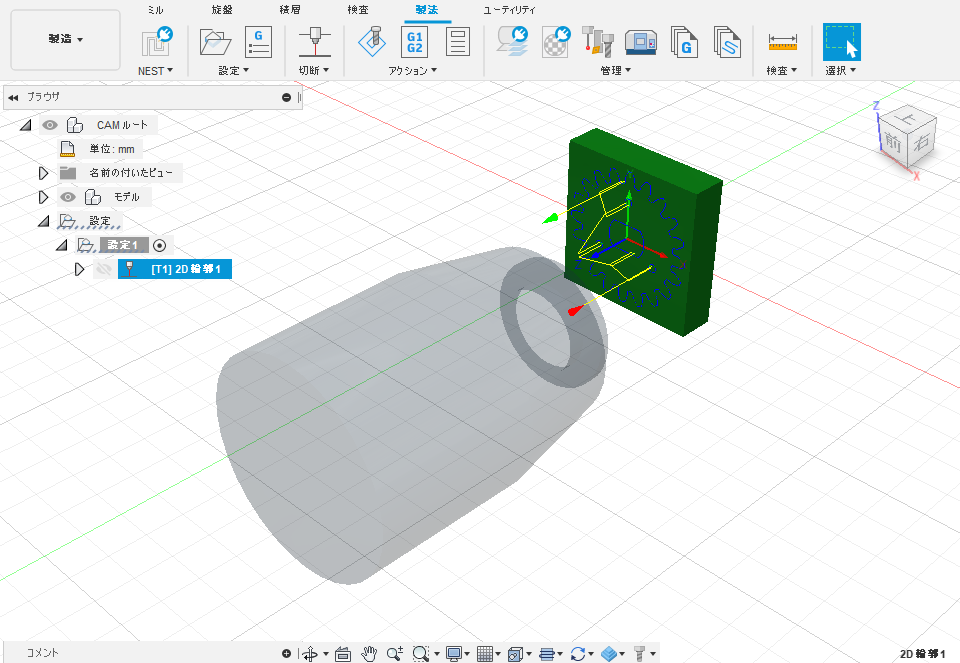The width and height of the screenshot is (960, 663).
Task: Click the generate toolpath icon
Action: (x=512, y=41)
